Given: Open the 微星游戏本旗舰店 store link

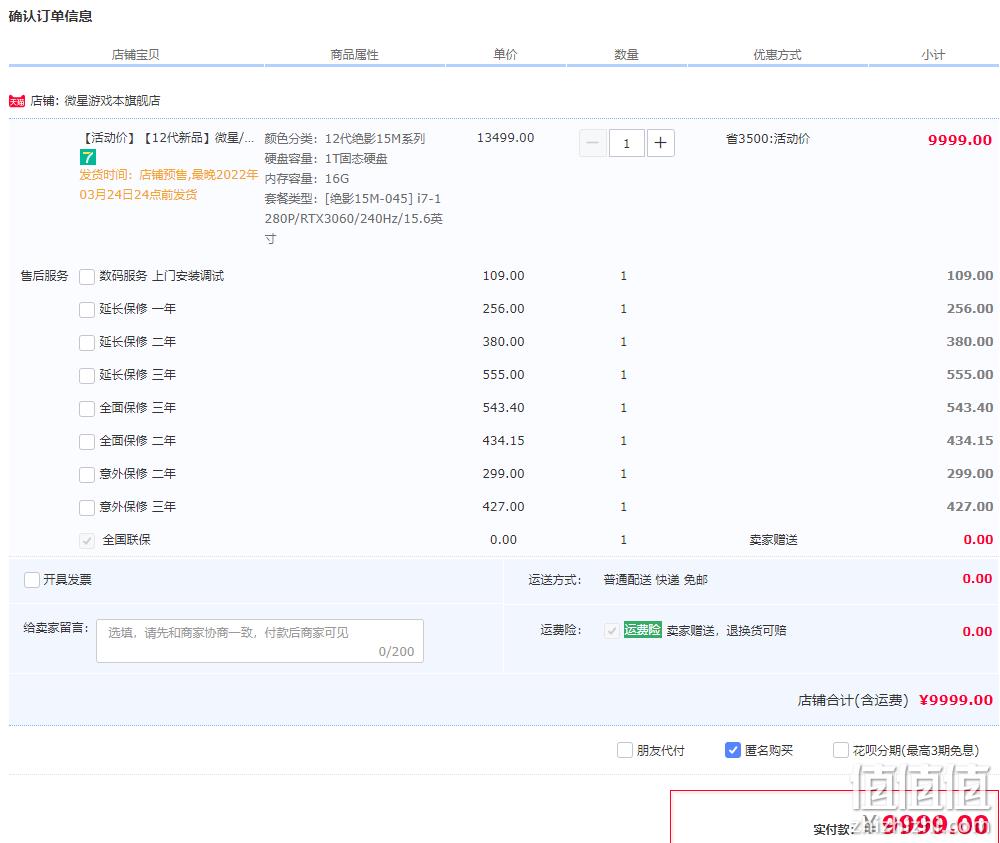Looking at the screenshot, I should coord(112,101).
